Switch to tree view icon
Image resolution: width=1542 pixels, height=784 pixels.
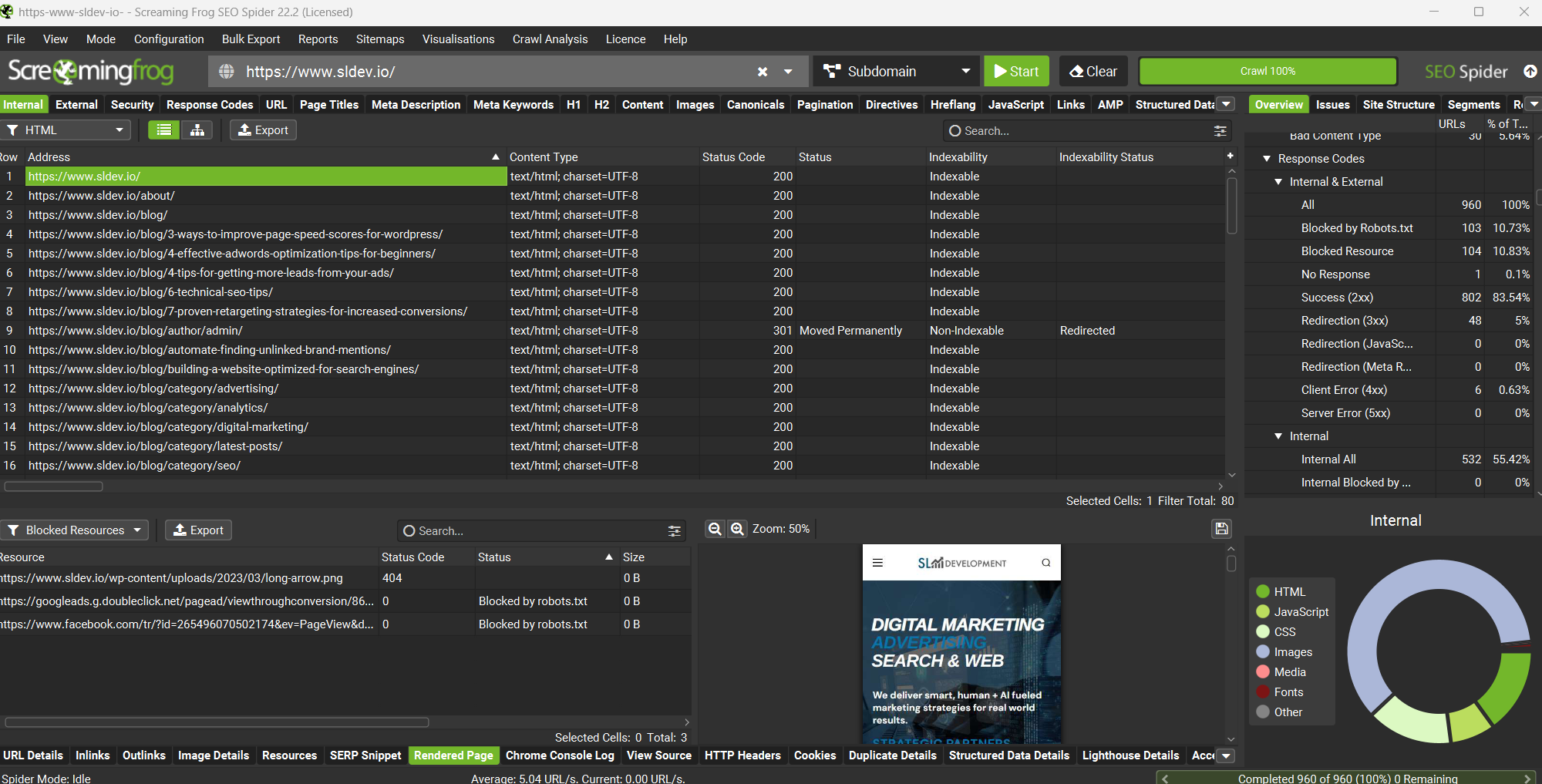click(x=197, y=130)
